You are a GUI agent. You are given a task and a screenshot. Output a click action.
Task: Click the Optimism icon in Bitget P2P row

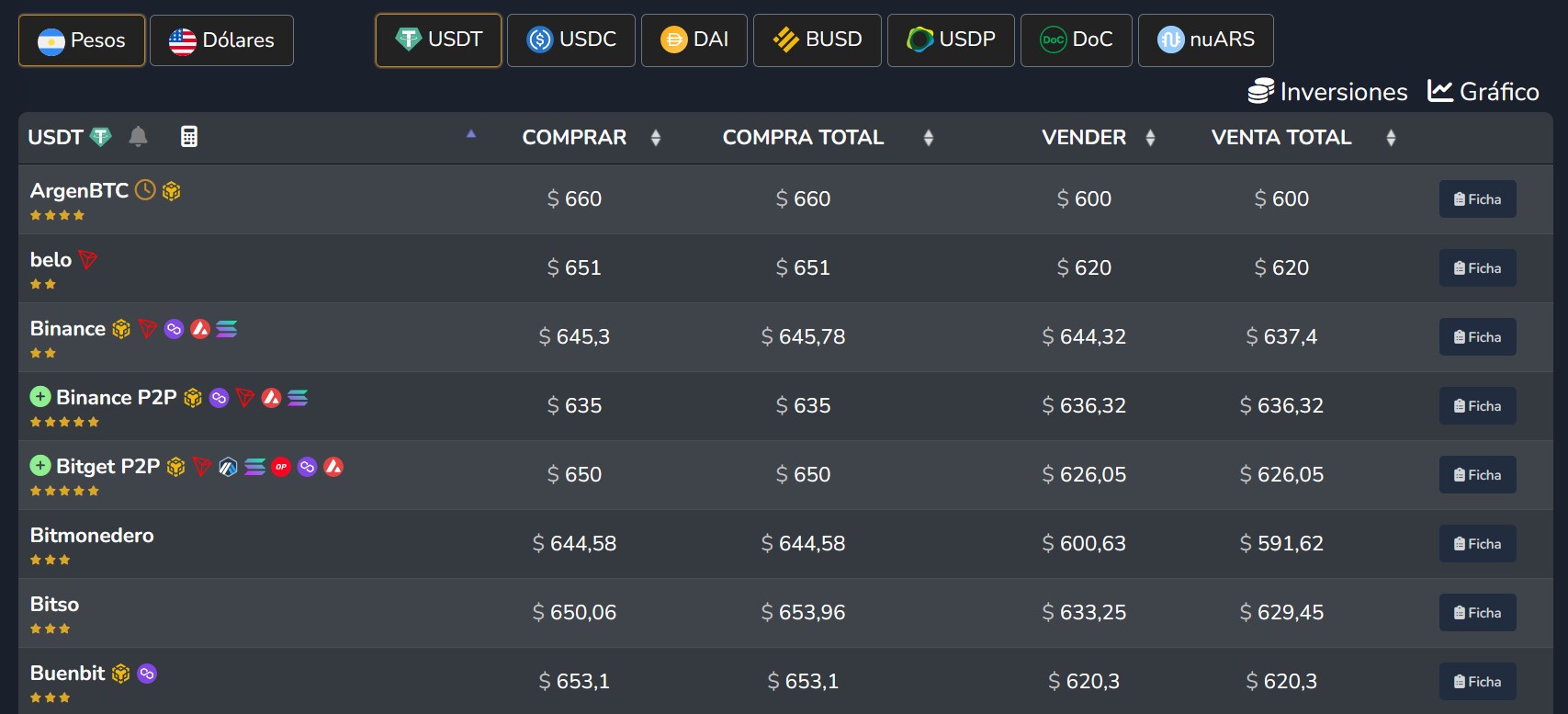281,467
